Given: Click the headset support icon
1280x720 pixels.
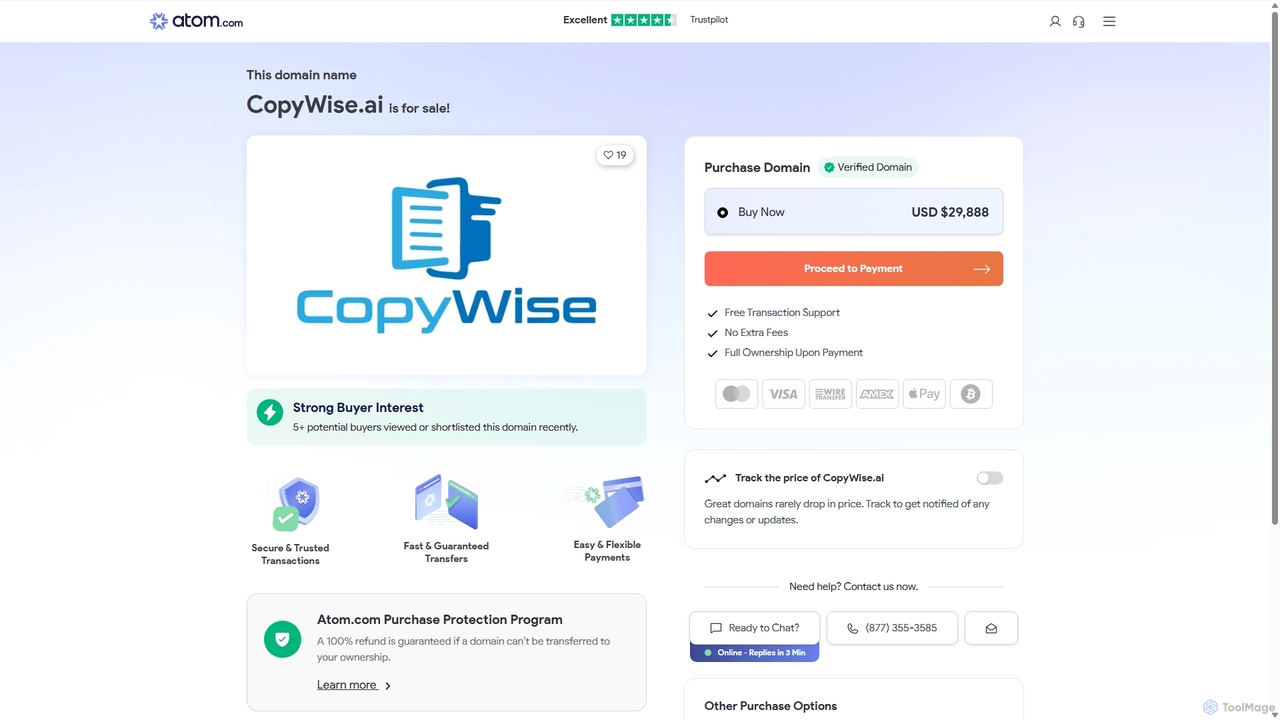Looking at the screenshot, I should (x=1079, y=21).
